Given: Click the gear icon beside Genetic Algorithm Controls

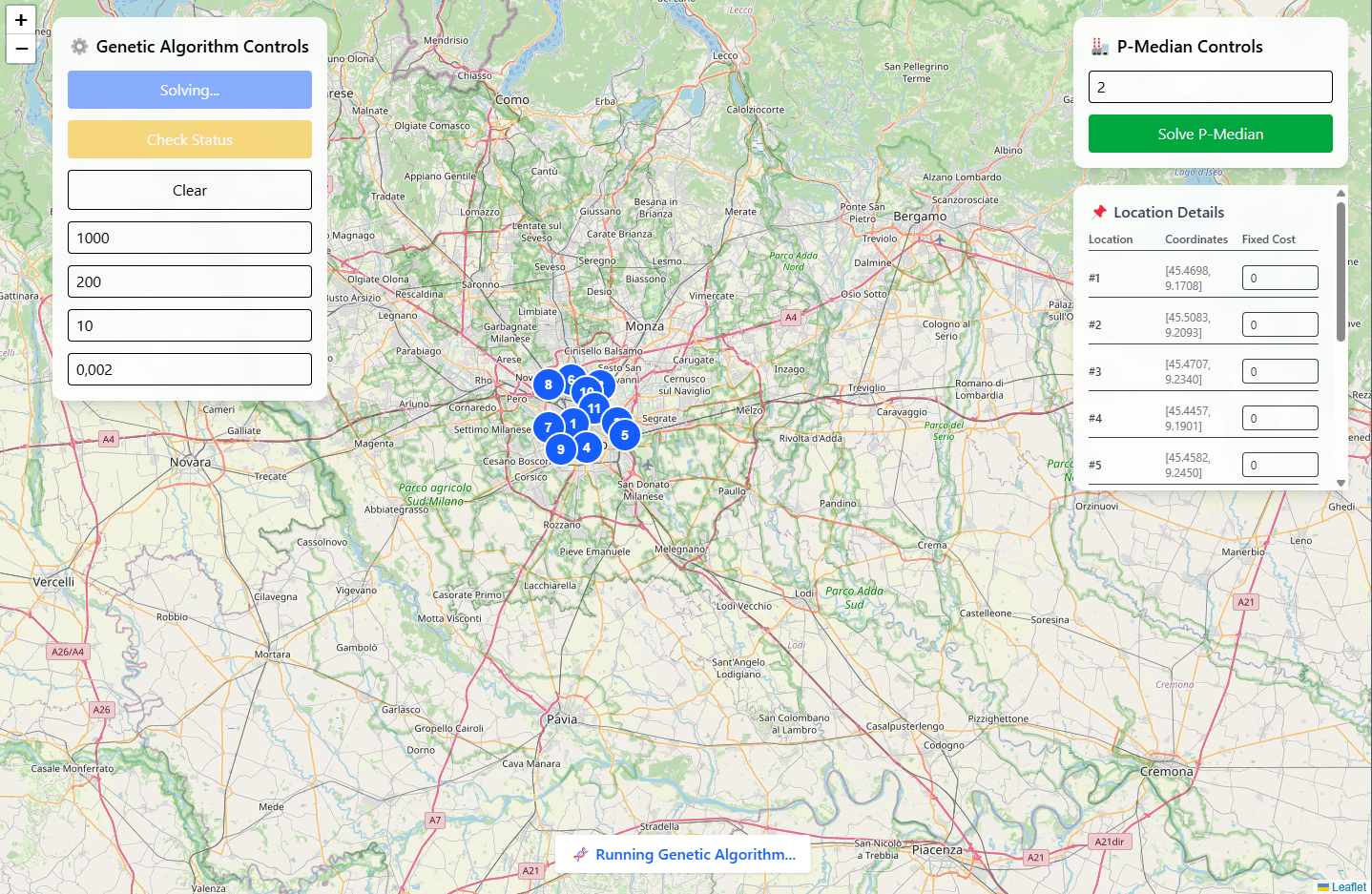Looking at the screenshot, I should click(x=79, y=47).
